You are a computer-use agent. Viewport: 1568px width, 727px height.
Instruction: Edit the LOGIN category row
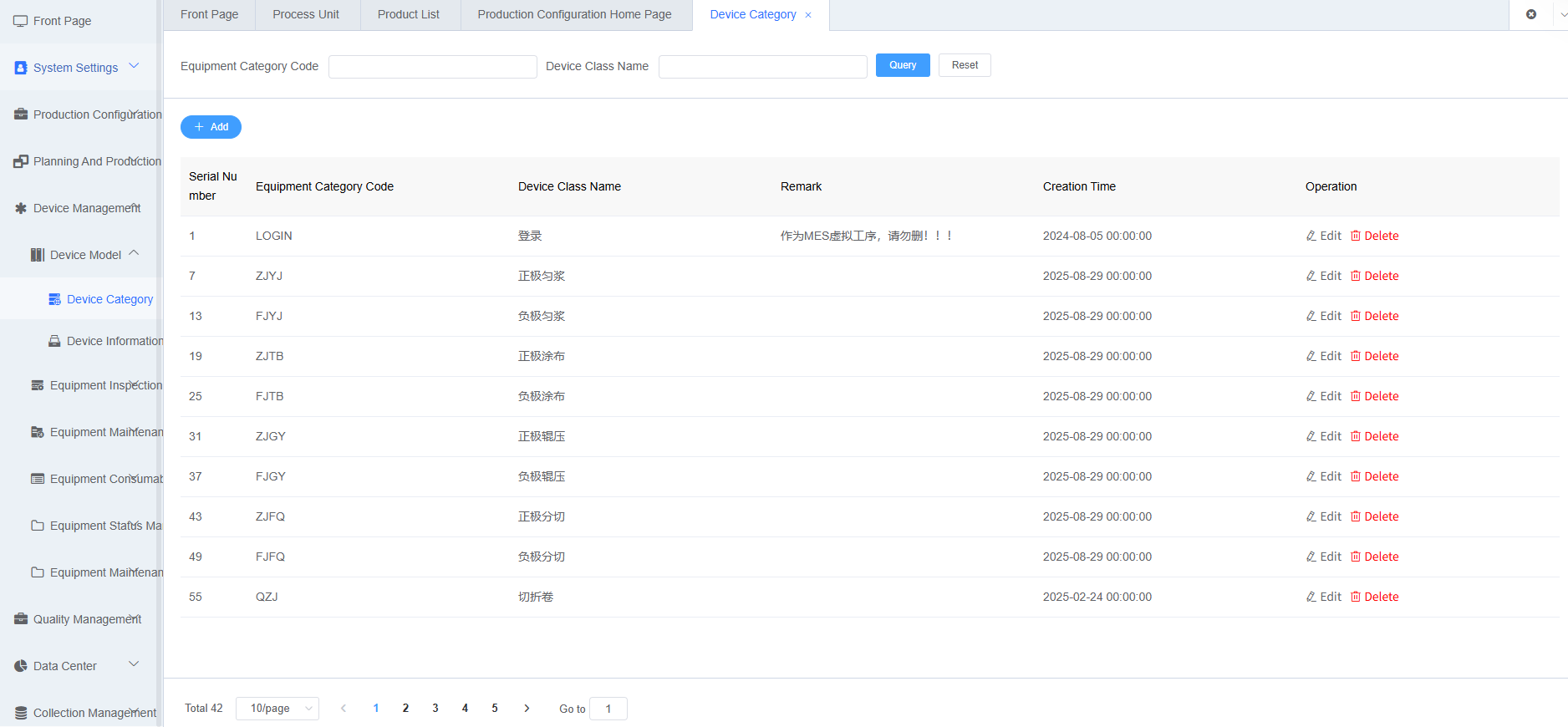pos(1324,236)
